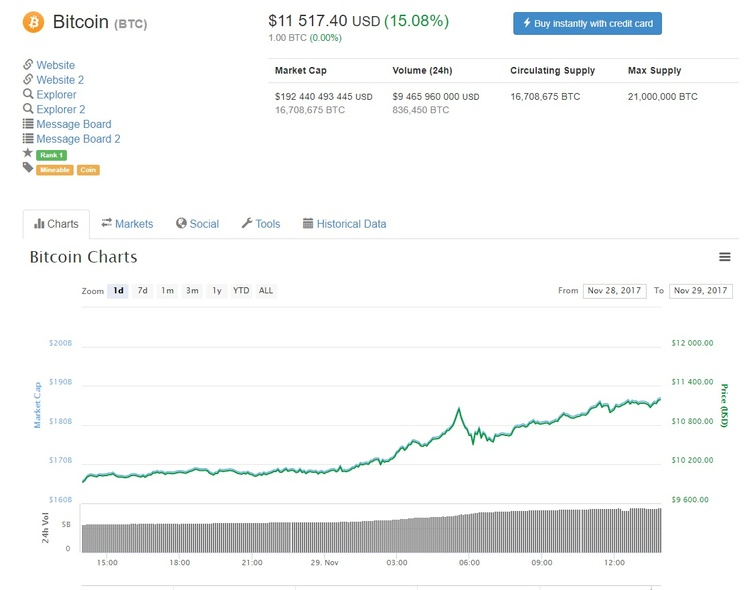
Task: Click the price spike peak near 06:00
Action: tap(459, 408)
